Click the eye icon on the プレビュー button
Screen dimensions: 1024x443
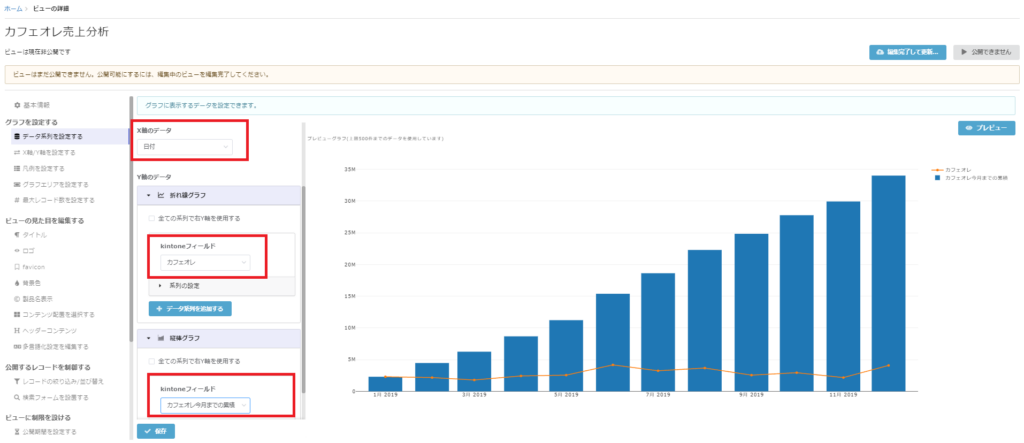(x=969, y=129)
